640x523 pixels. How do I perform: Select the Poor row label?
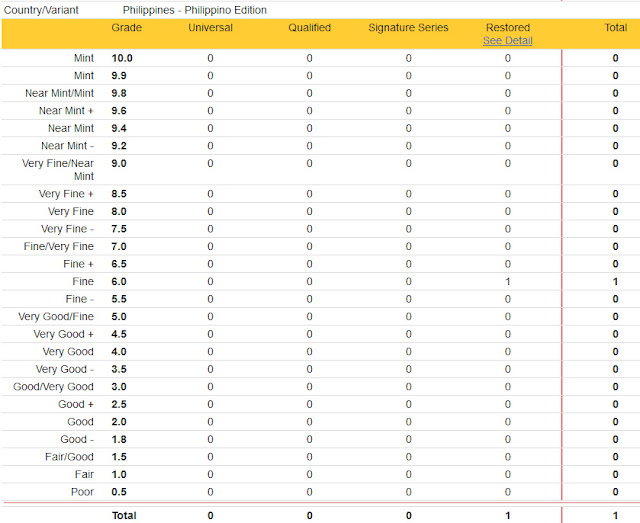pyautogui.click(x=82, y=492)
